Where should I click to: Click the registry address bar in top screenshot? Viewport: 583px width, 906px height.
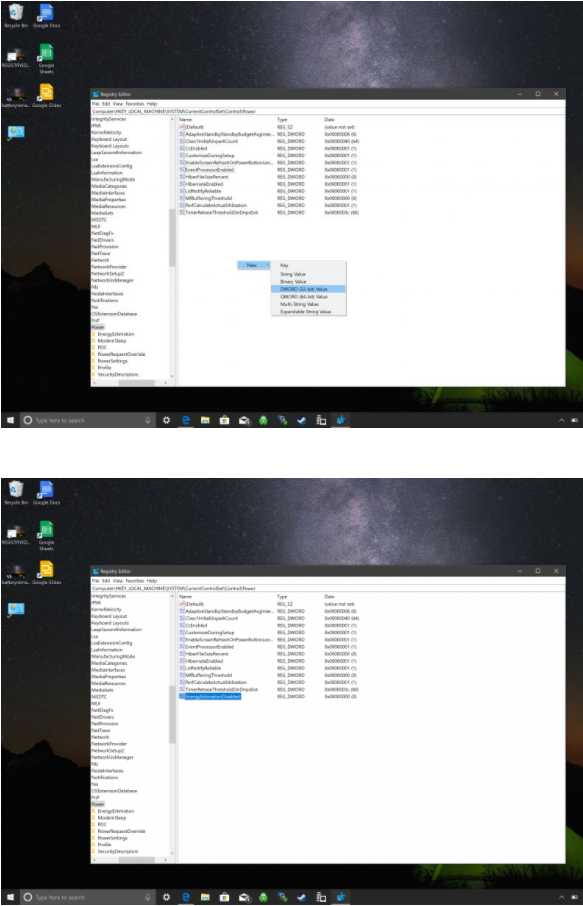pyautogui.click(x=328, y=111)
